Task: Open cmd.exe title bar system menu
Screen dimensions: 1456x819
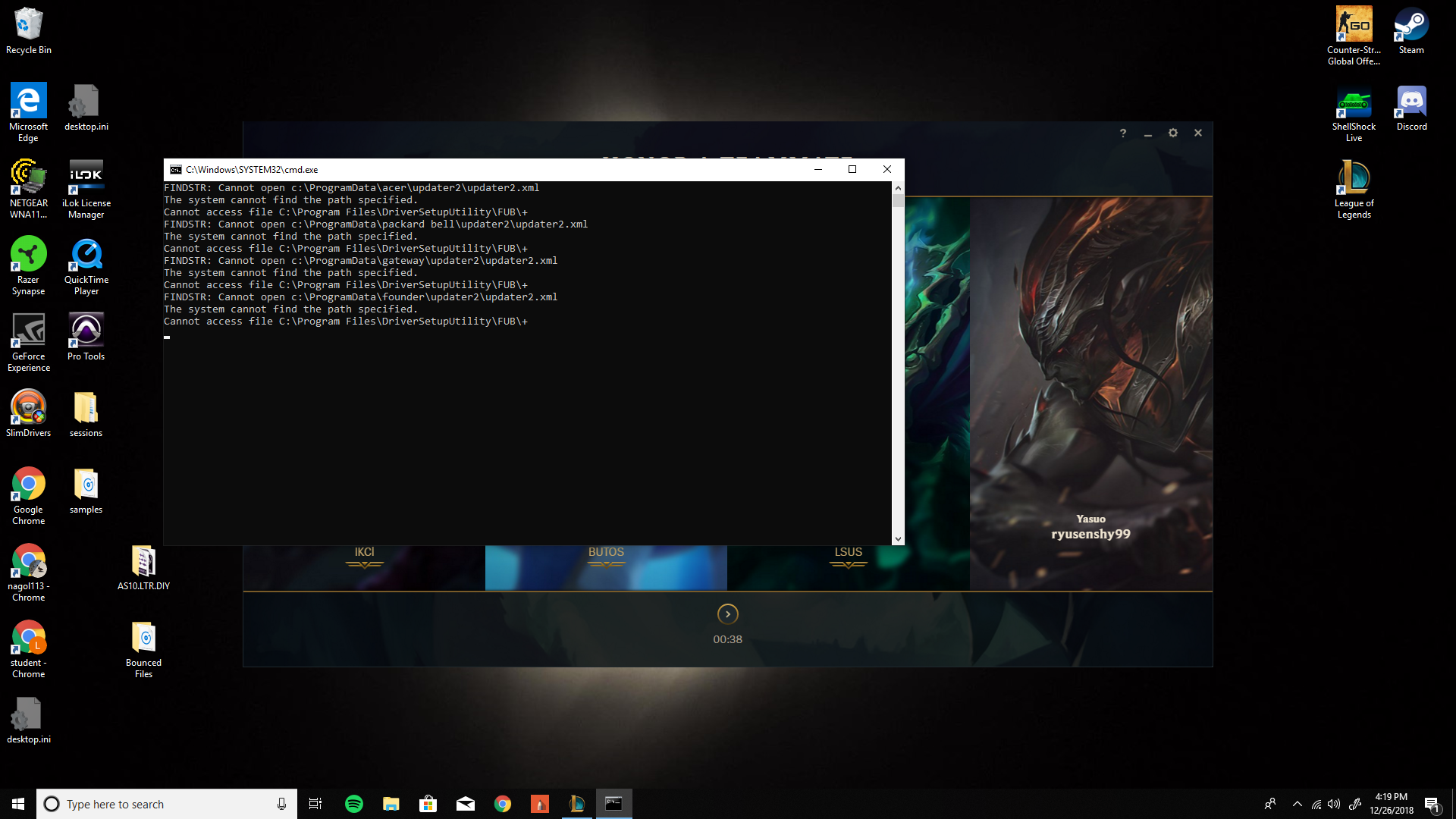Action: pos(174,169)
